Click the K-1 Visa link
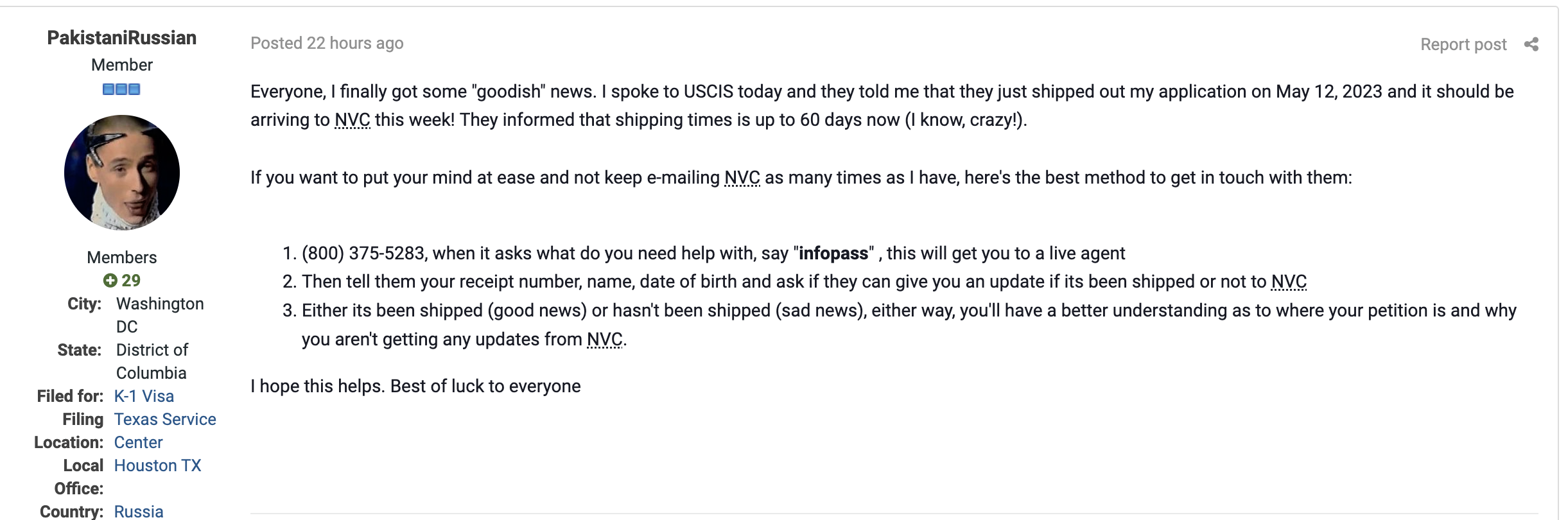The height and width of the screenshot is (520, 1568). (x=144, y=396)
